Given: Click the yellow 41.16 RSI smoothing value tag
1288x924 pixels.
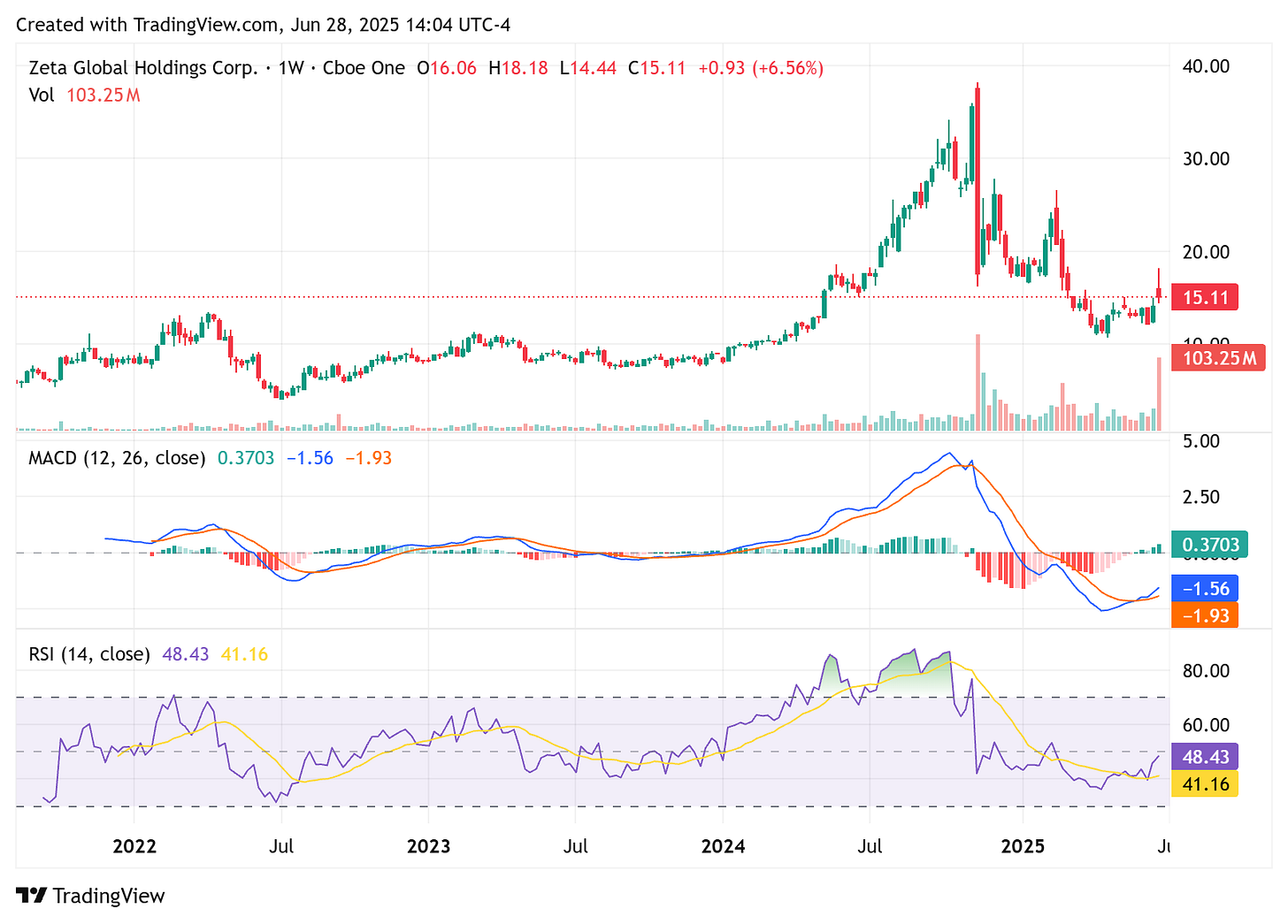Looking at the screenshot, I should pyautogui.click(x=1204, y=783).
